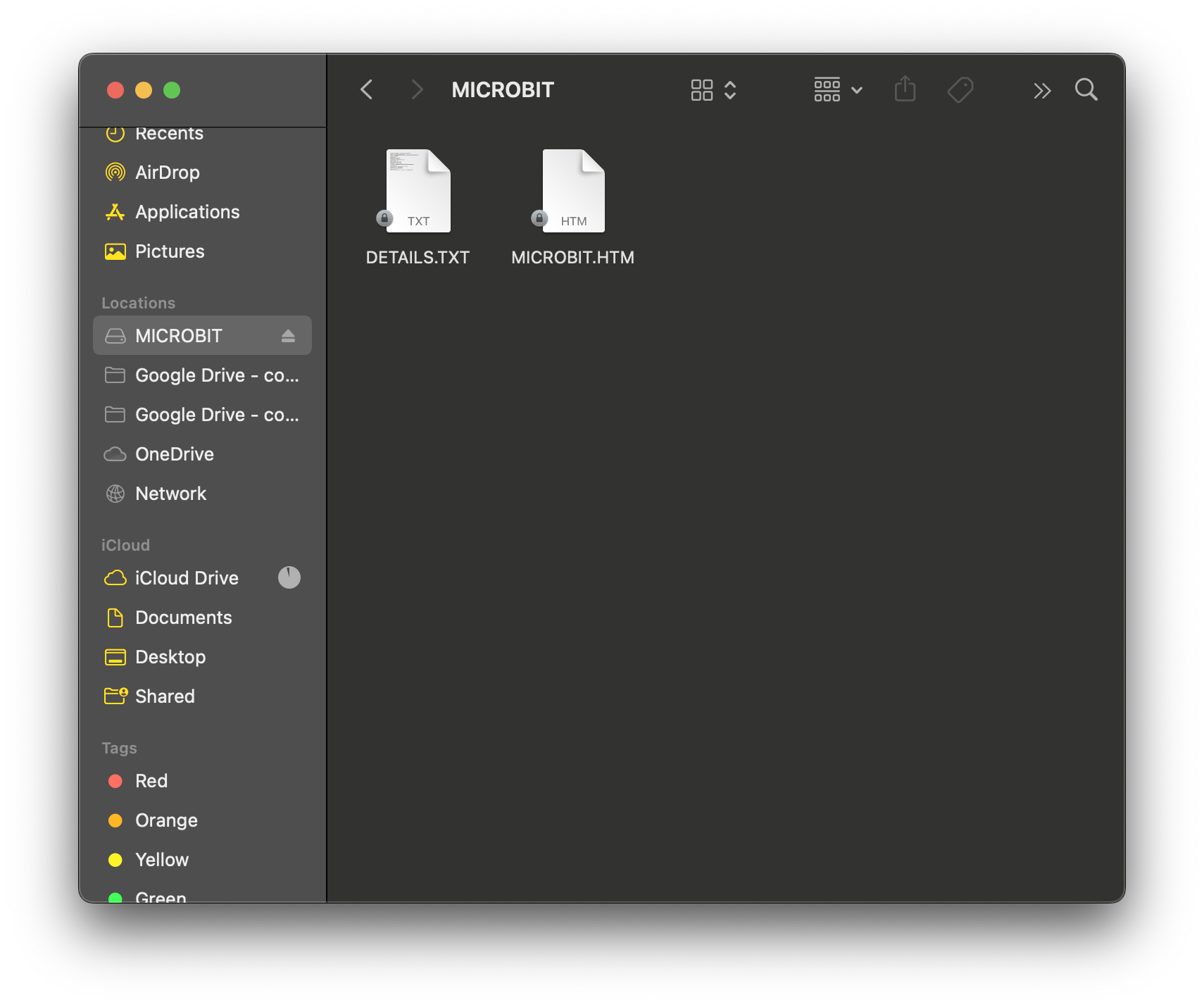Eject the MICROBIT drive
Viewport: 1204px width, 1007px height.
pyautogui.click(x=288, y=336)
